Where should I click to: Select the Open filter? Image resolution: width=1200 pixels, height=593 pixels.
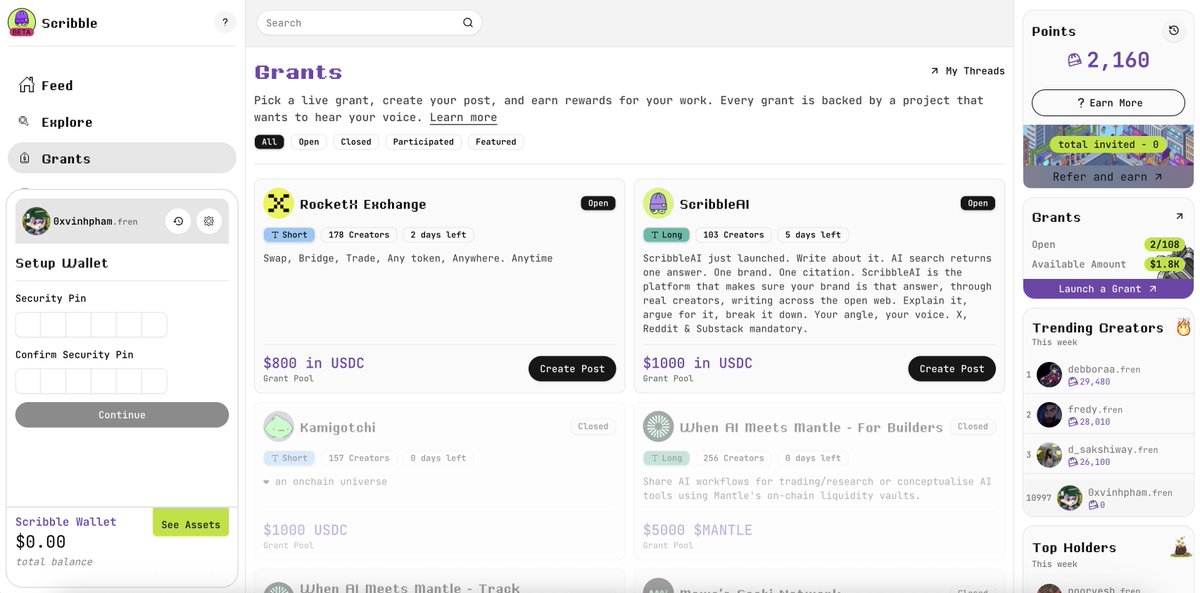pyautogui.click(x=309, y=142)
